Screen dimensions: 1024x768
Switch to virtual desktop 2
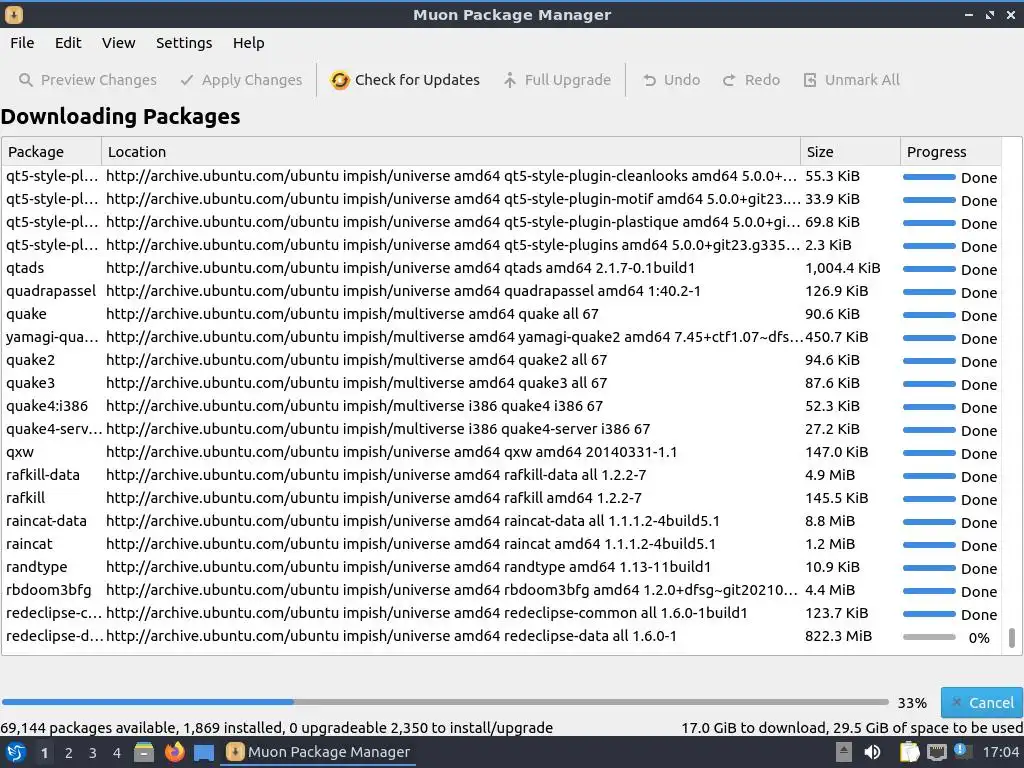pos(69,753)
